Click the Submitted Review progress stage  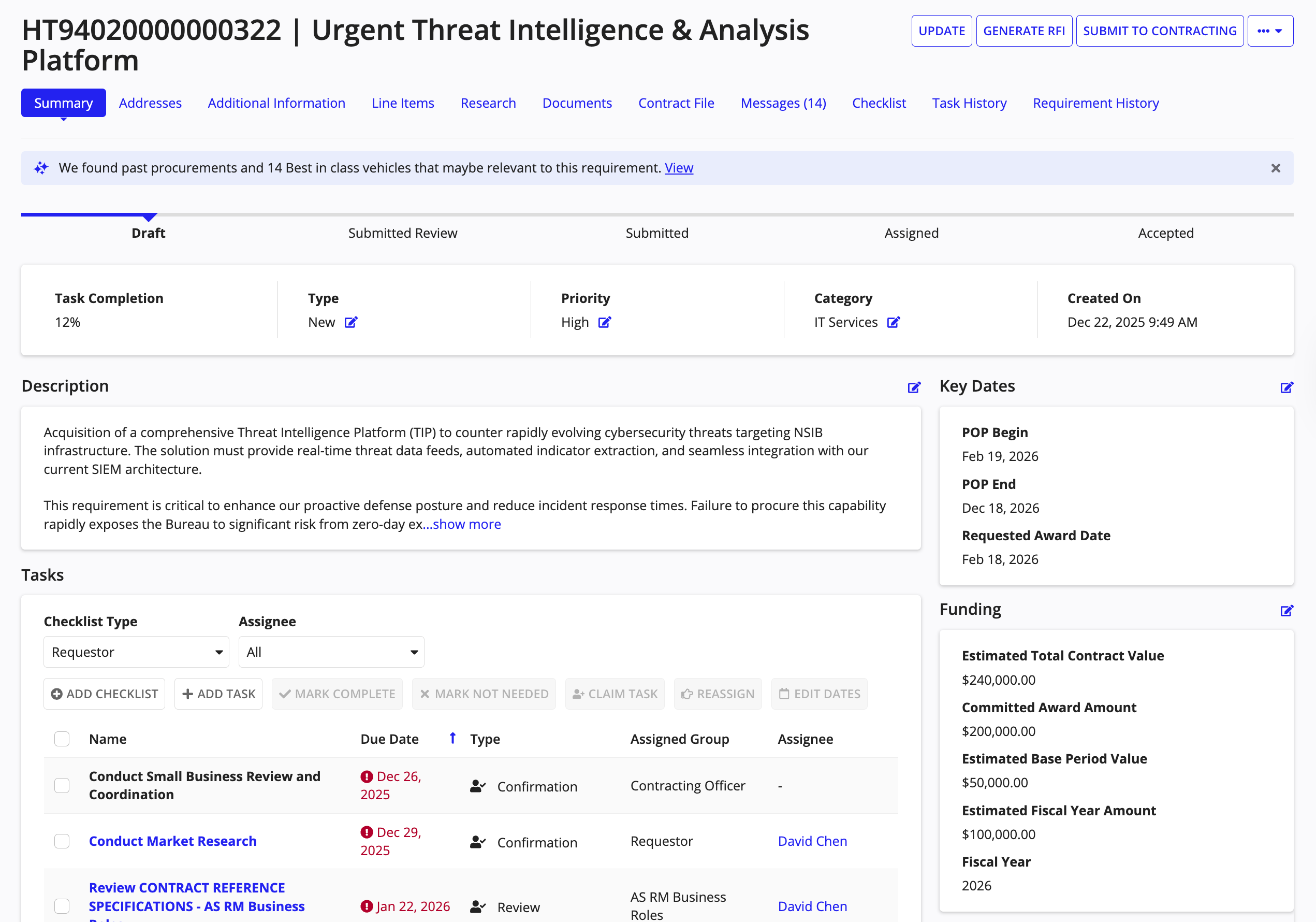click(402, 234)
